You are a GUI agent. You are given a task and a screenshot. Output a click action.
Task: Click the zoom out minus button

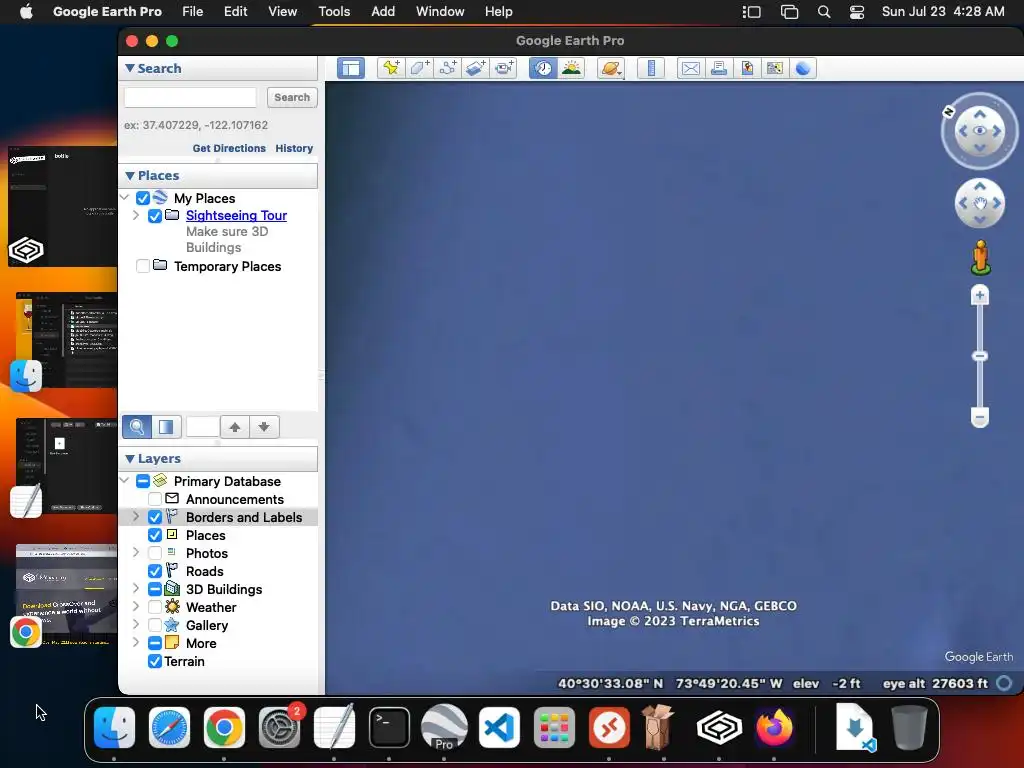coord(980,417)
